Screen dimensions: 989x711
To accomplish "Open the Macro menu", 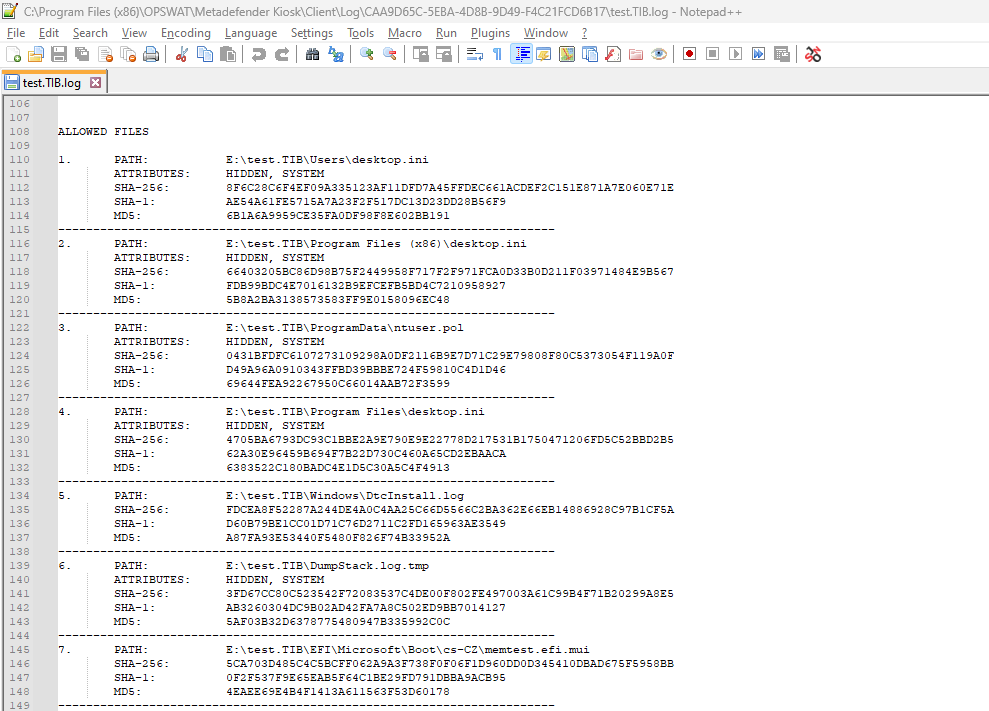I will pyautogui.click(x=405, y=33).
